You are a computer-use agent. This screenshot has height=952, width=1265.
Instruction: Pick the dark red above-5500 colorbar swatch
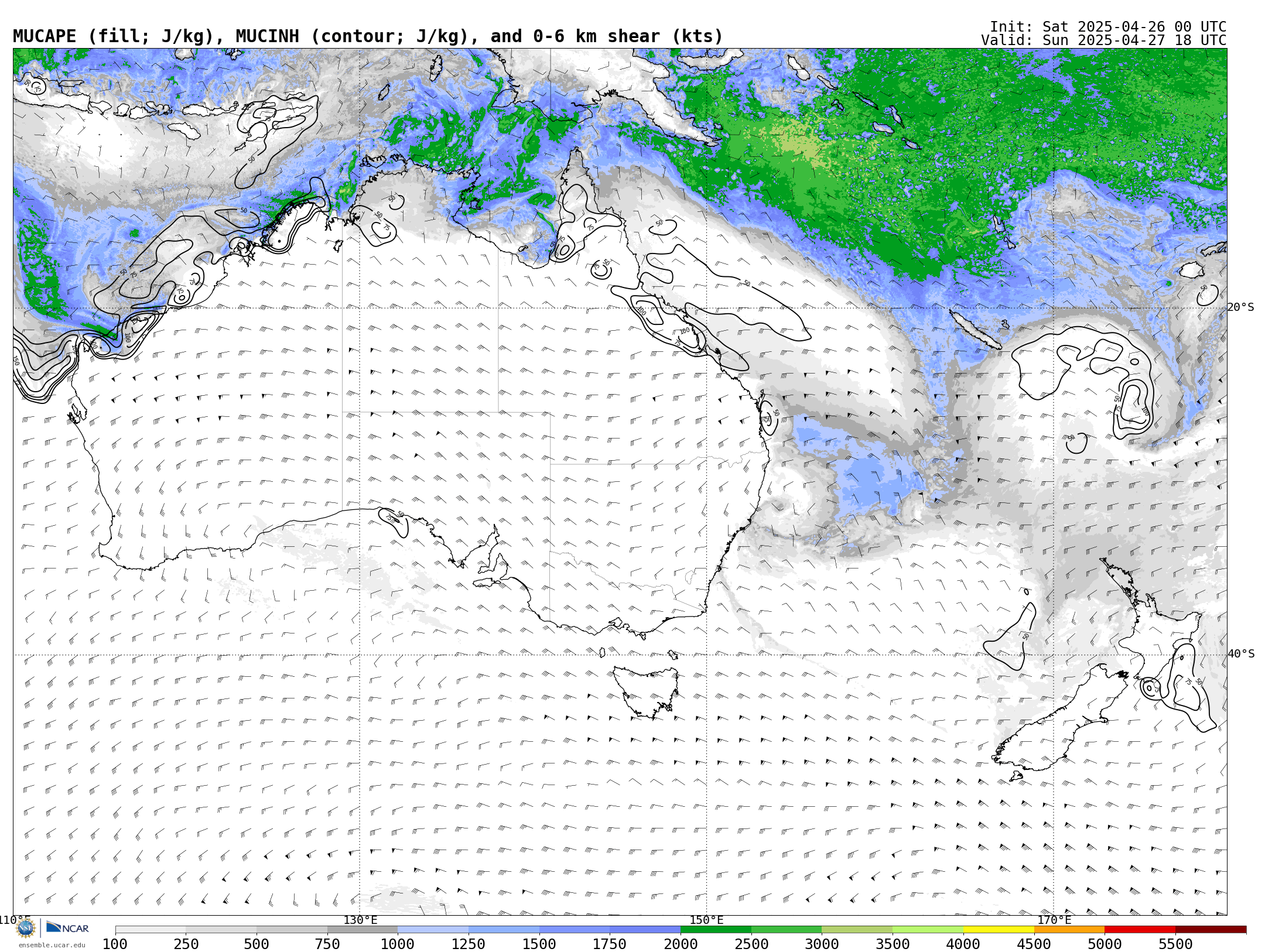1211,930
